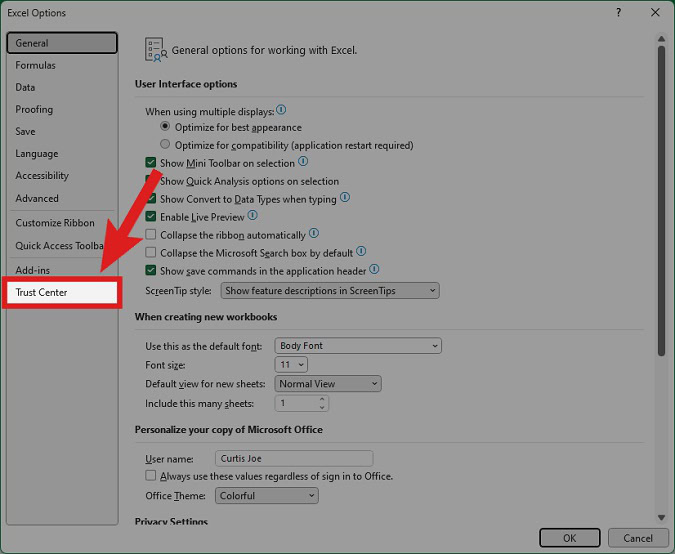Screen dimensions: 675x554
Task: Click the Include this many sheets field
Action: [x=302, y=403]
